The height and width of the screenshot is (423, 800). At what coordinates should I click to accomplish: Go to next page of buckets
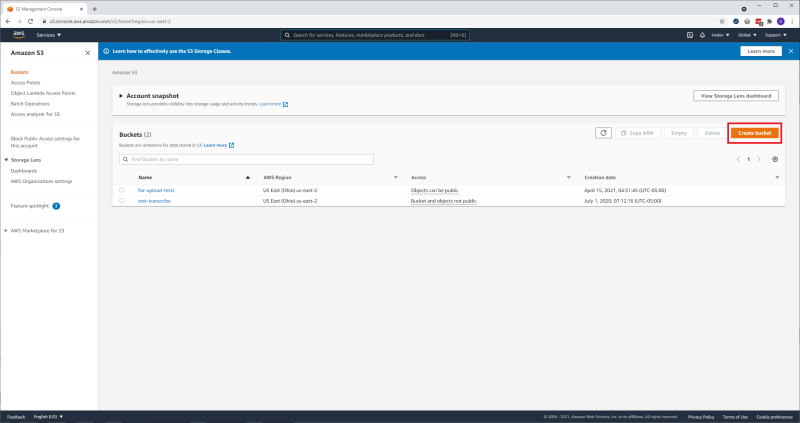click(759, 159)
